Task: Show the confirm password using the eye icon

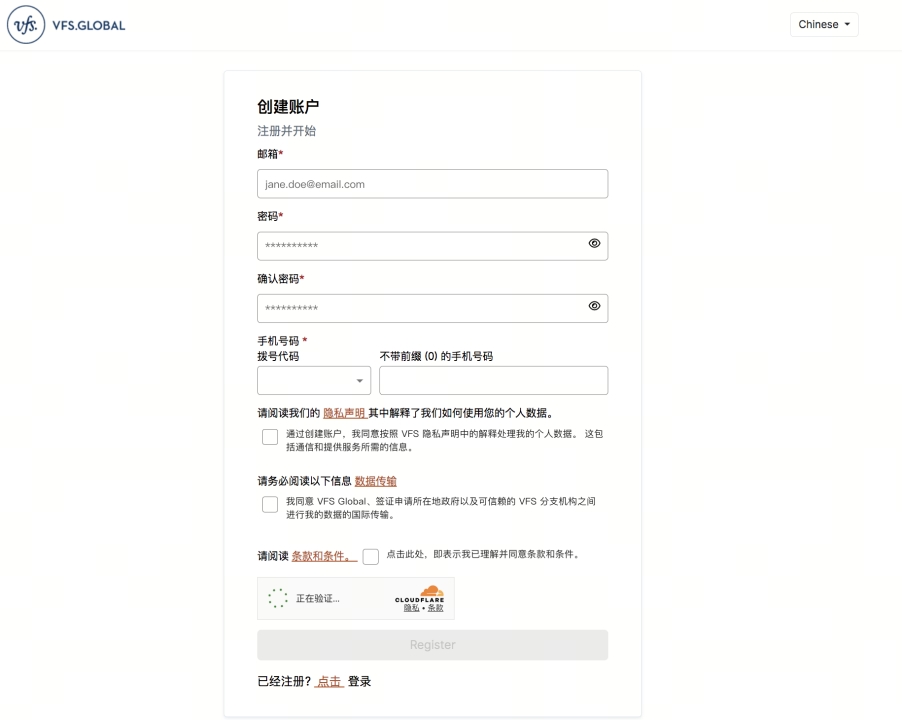Action: point(594,307)
